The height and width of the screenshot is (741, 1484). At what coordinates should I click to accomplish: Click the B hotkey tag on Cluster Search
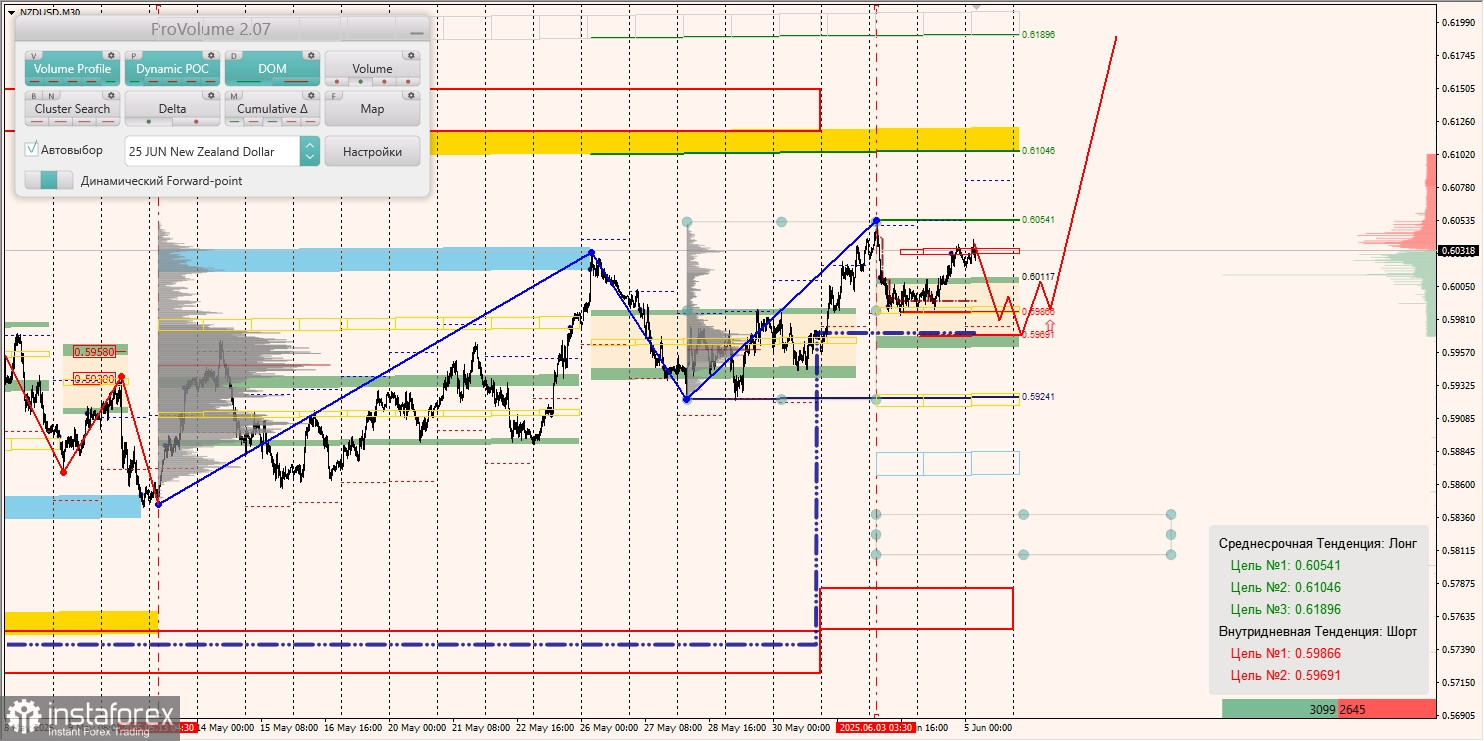click(x=34, y=95)
